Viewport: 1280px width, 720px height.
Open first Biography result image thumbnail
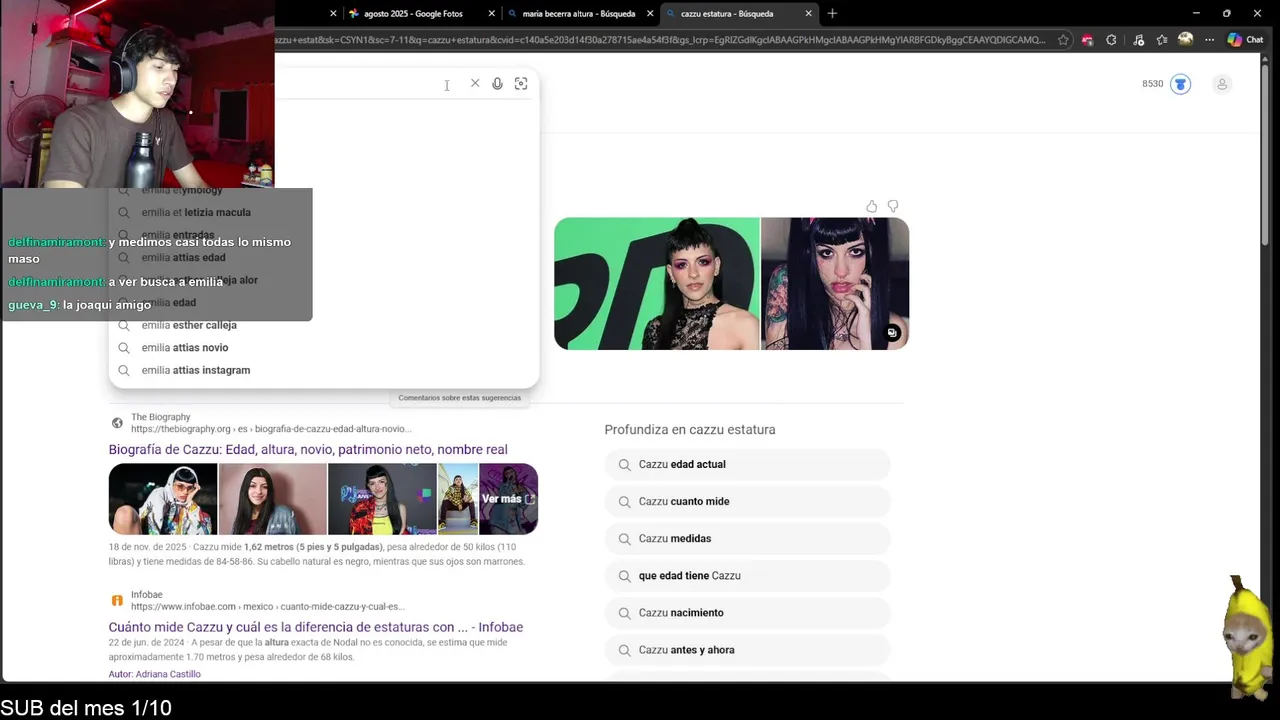click(x=163, y=499)
